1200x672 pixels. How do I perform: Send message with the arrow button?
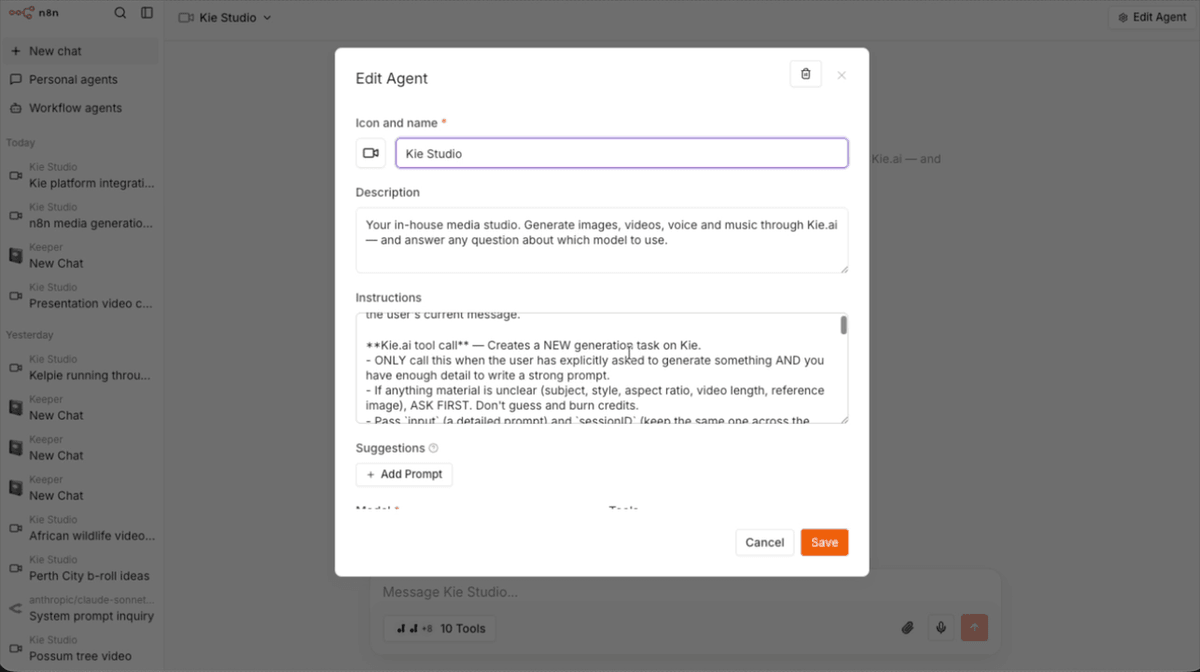pos(974,628)
